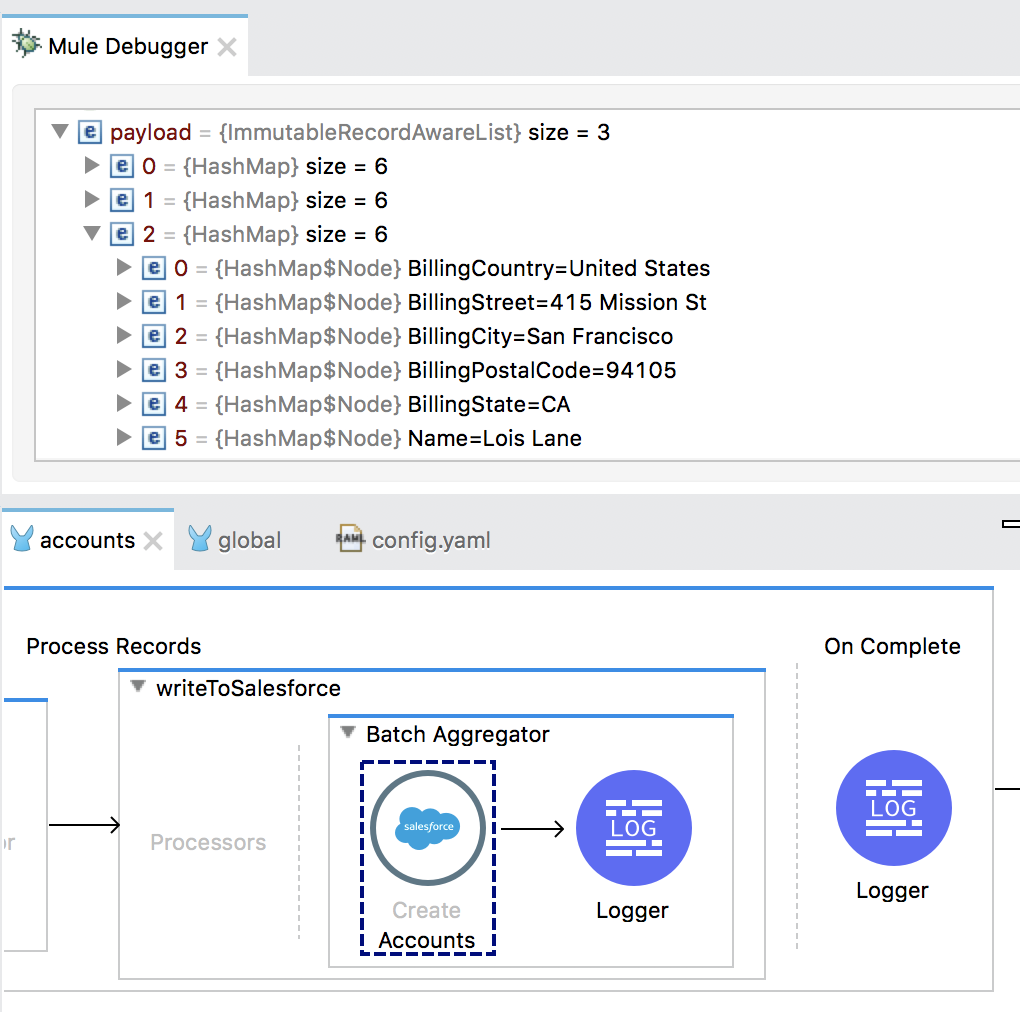Expand the BillingPostalCode node
This screenshot has width=1020, height=1012.
coord(124,369)
